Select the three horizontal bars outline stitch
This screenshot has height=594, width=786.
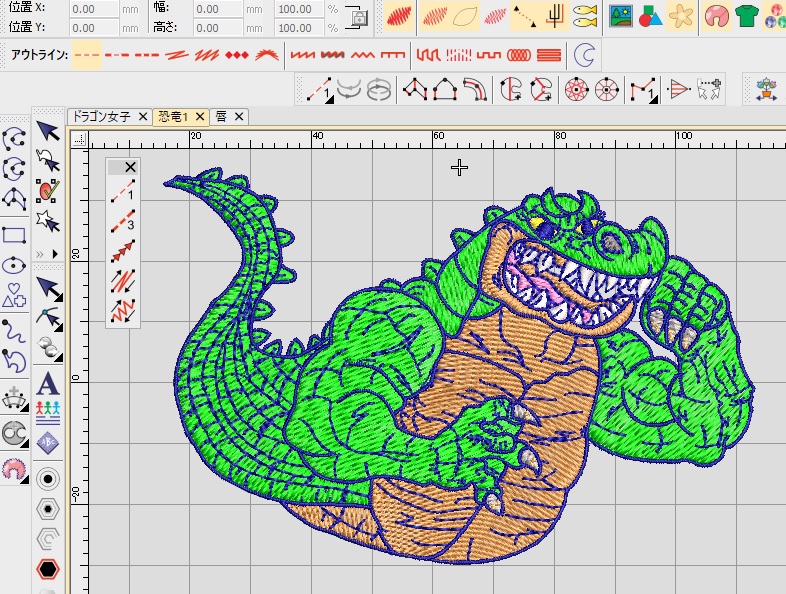pos(549,55)
